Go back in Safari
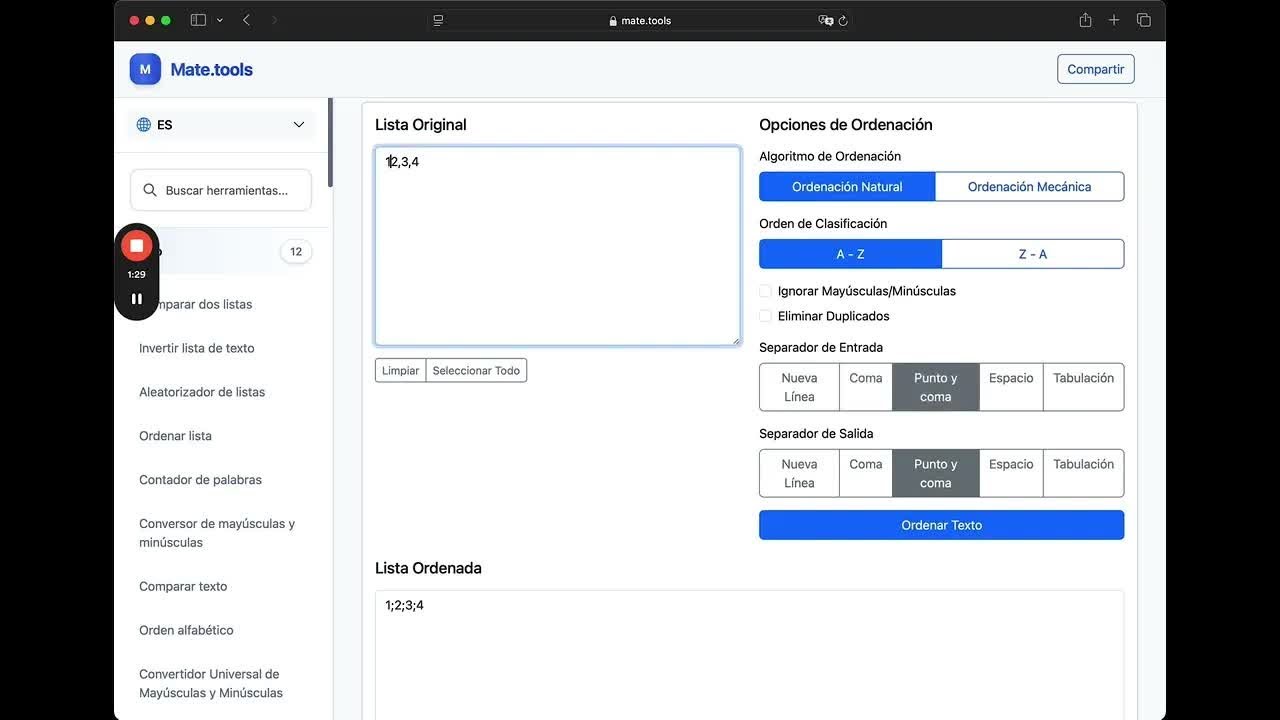 (x=246, y=20)
